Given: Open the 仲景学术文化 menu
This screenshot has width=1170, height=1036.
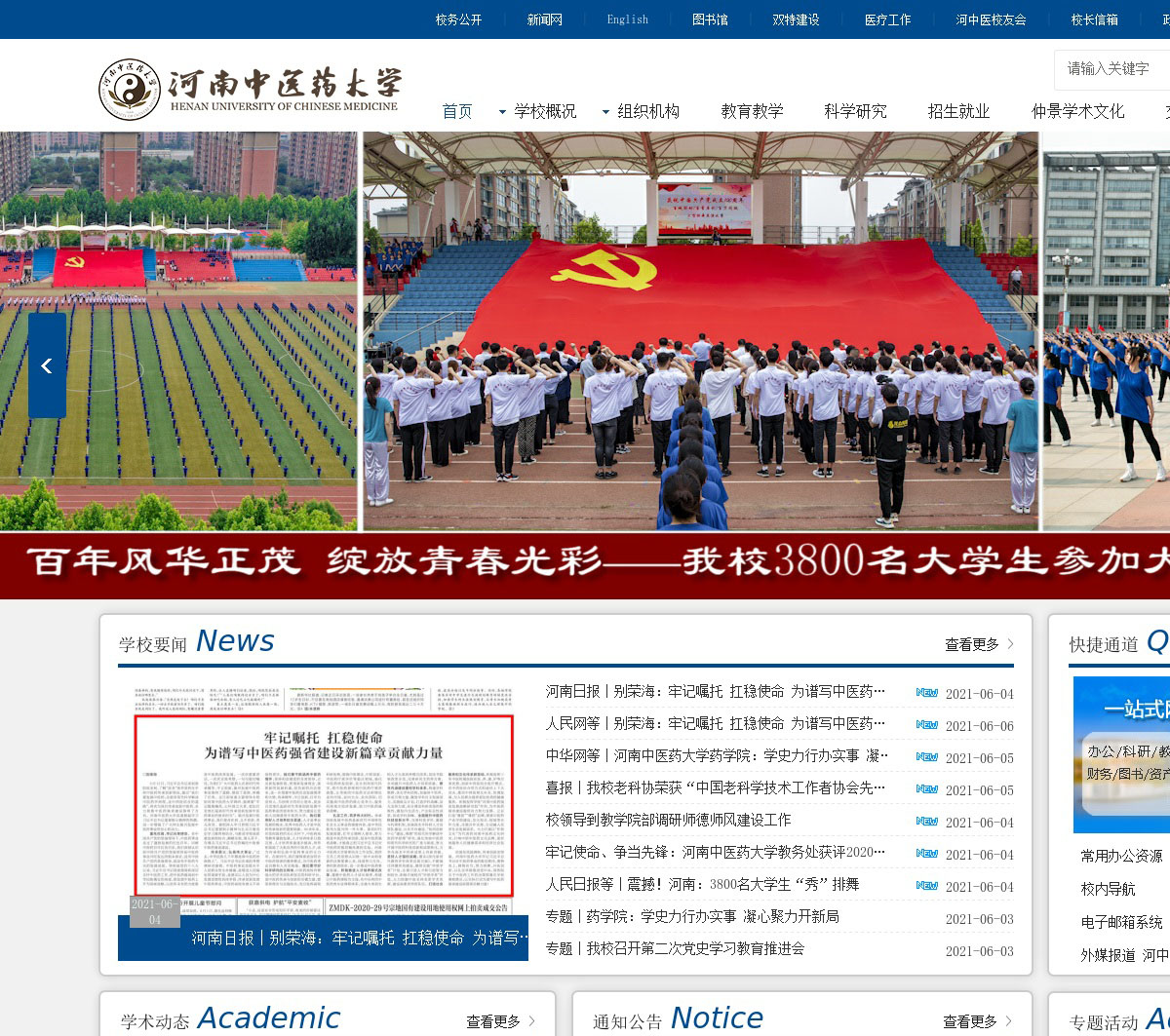Looking at the screenshot, I should coord(1077,112).
